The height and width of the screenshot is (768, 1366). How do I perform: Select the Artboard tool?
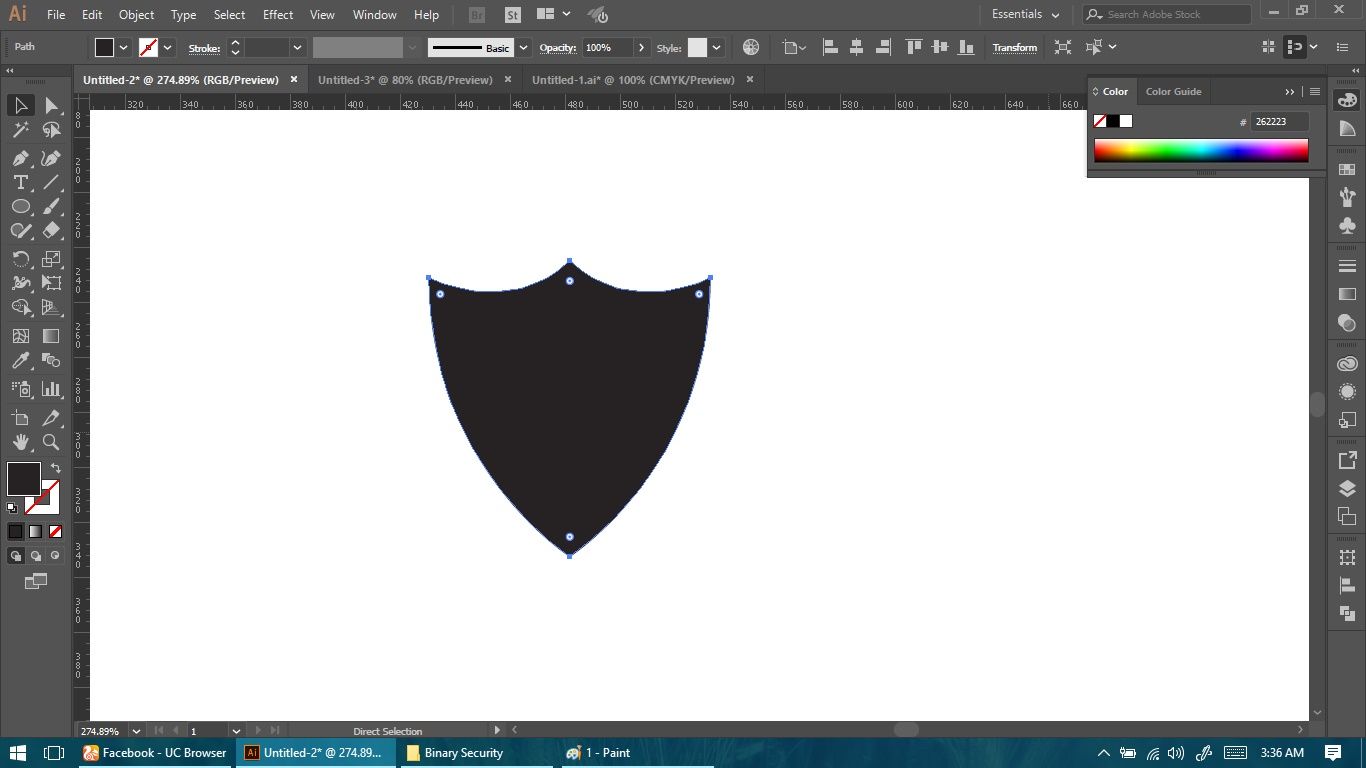(x=20, y=418)
